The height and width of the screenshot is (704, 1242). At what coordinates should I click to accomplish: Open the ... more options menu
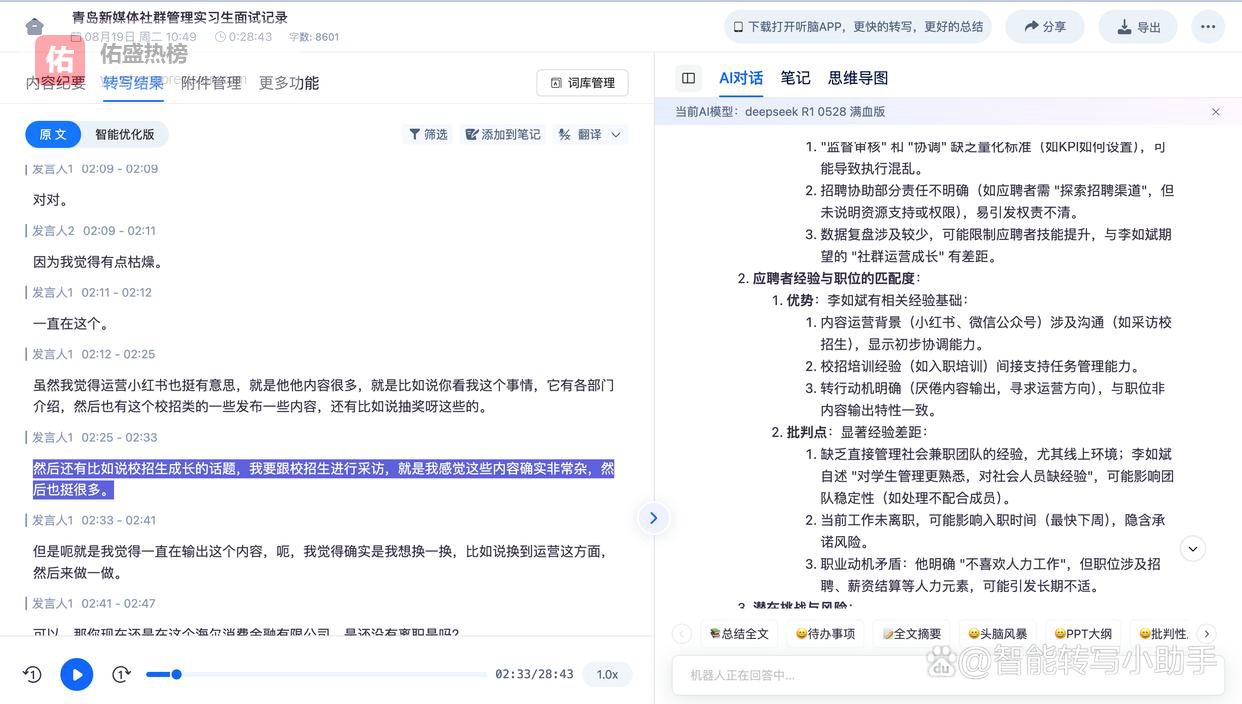(x=1208, y=27)
